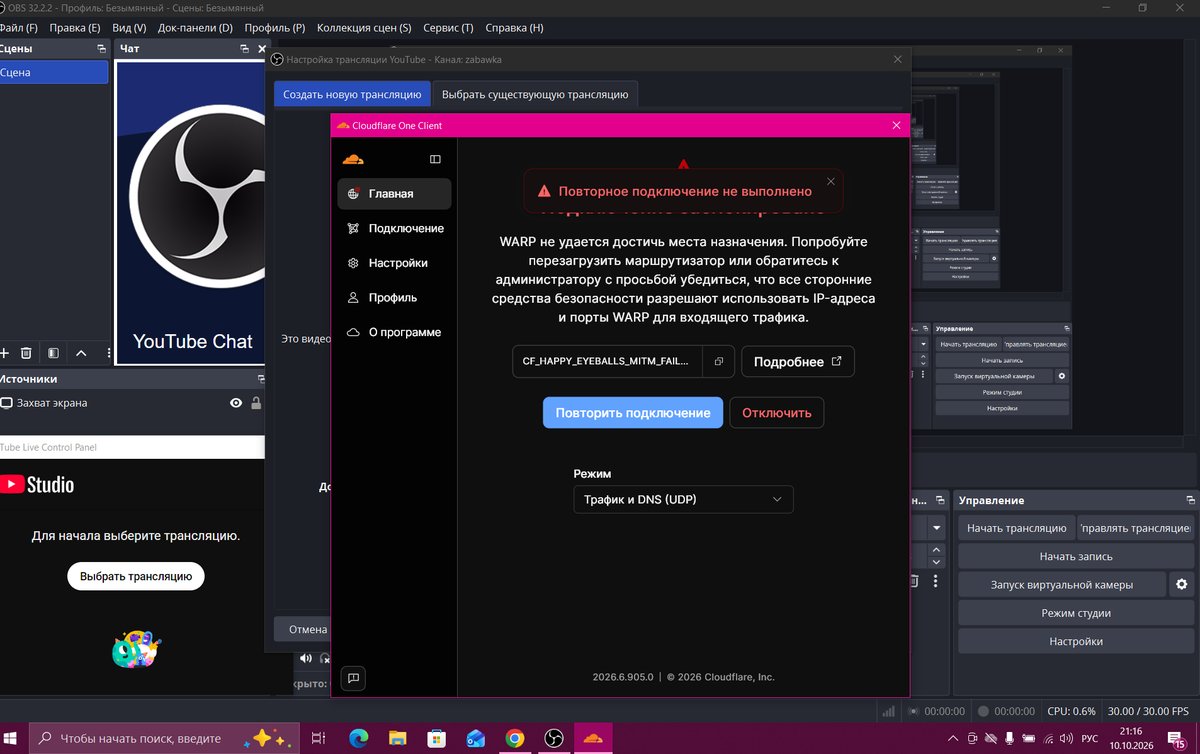The image size is (1200, 754).
Task: Open the Файл (F) menu
Action: point(19,28)
